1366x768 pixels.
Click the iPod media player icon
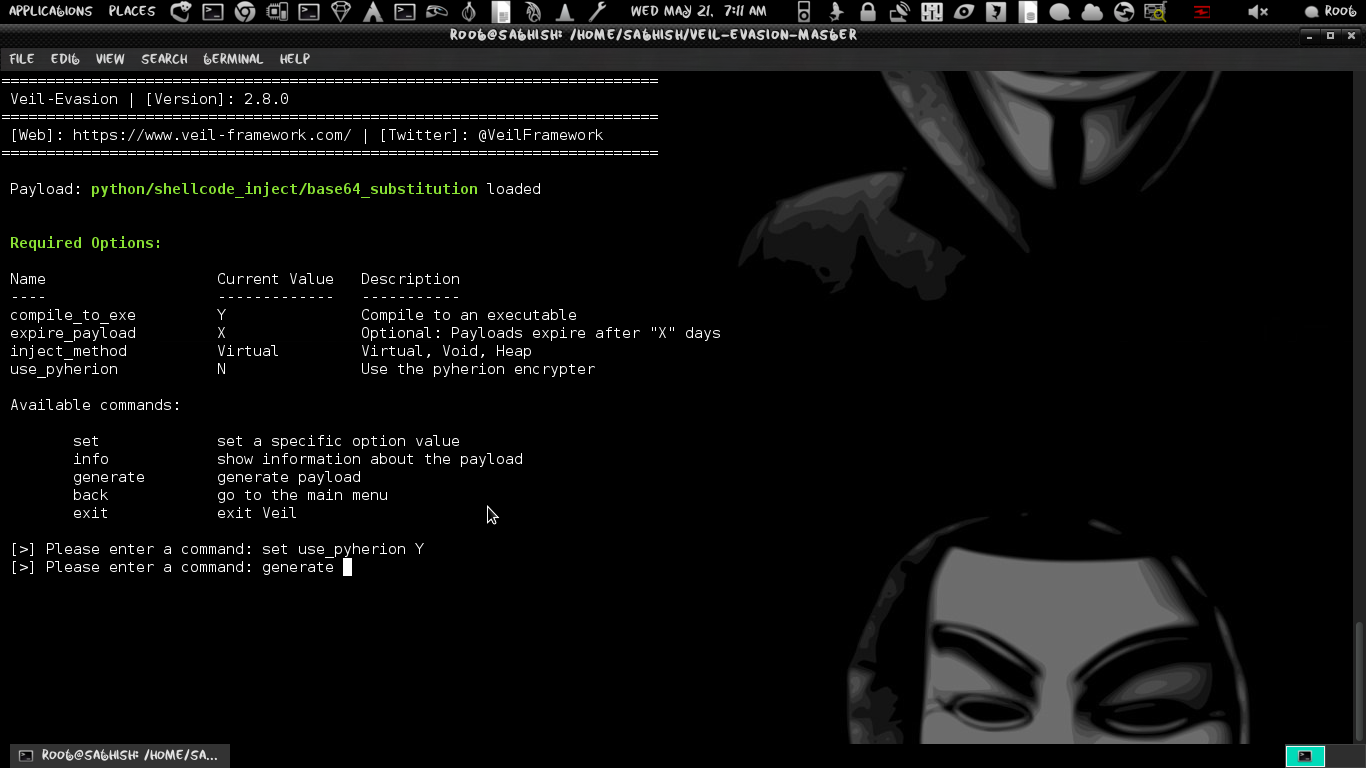(x=803, y=12)
